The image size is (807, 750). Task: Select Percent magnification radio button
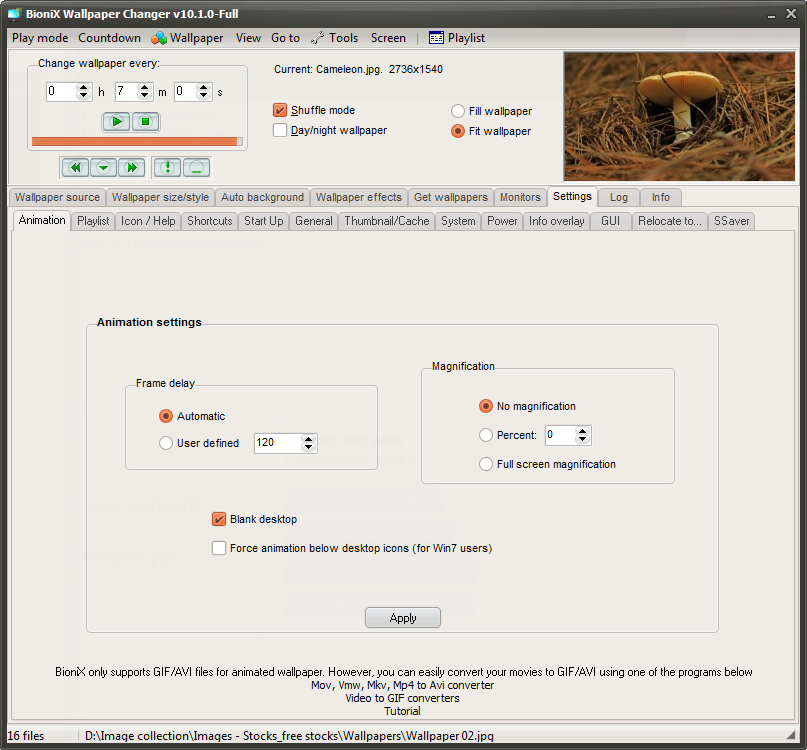click(x=485, y=435)
